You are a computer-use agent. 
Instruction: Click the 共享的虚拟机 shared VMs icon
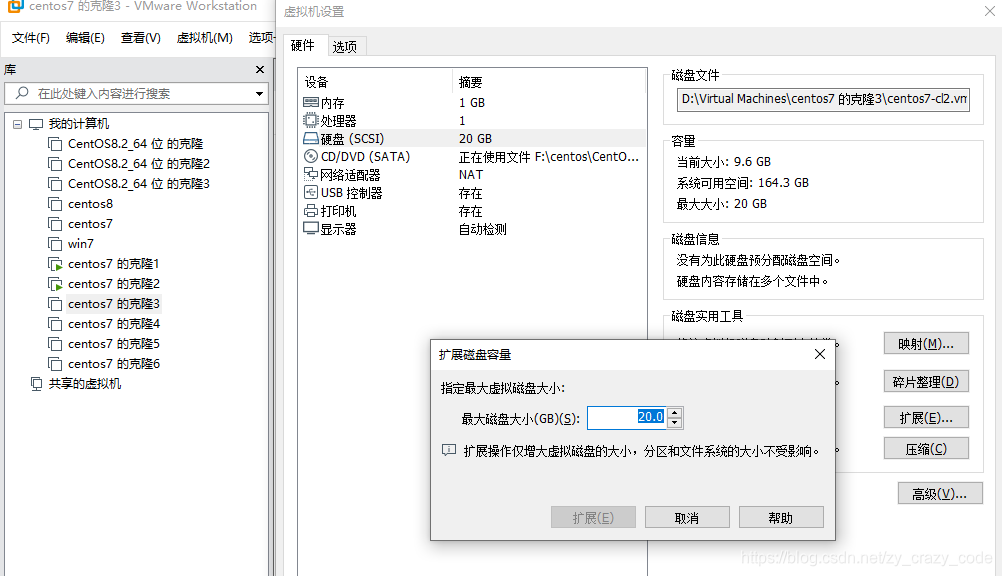[x=36, y=384]
